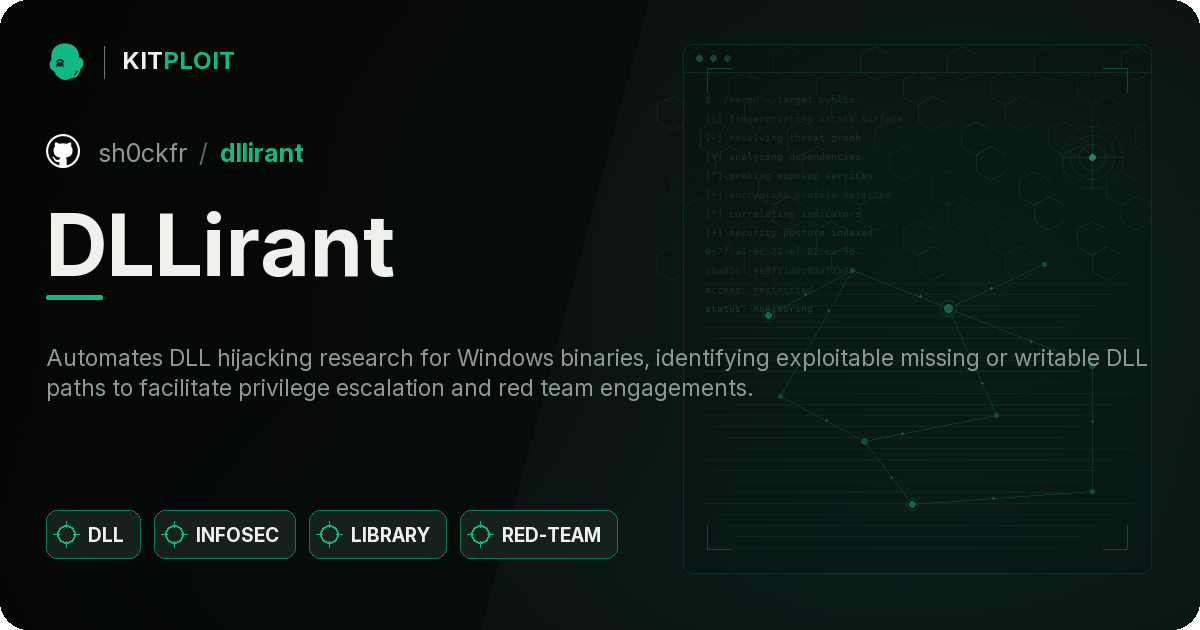Select the DLL tag badge
The image size is (1200, 630).
93,535
